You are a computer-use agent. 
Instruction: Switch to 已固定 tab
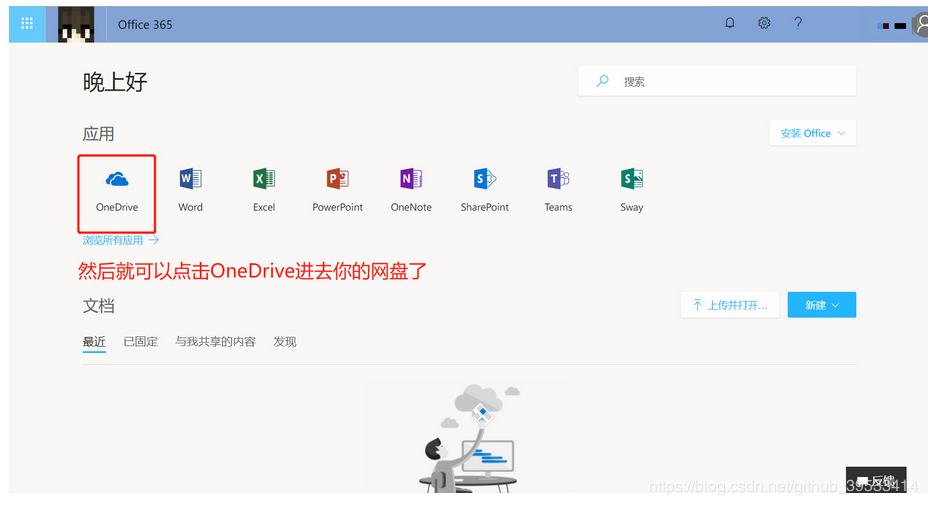tap(140, 342)
